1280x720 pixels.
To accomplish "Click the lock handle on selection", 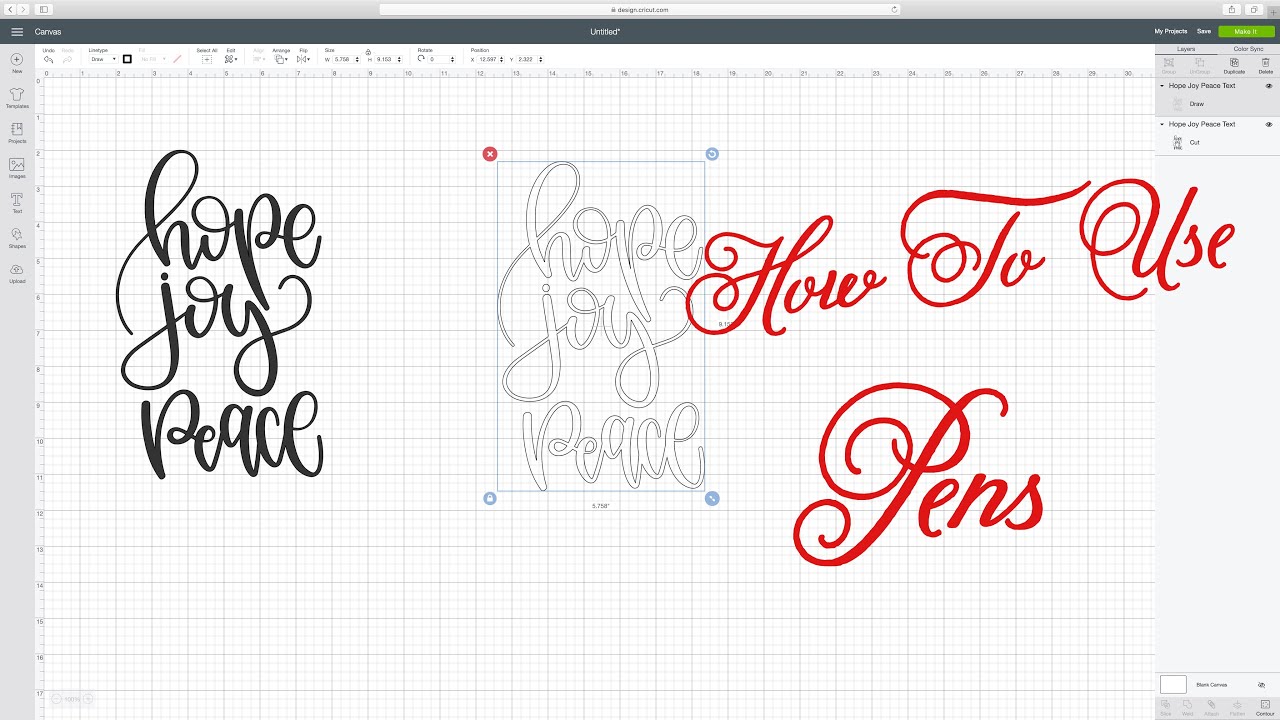I will pos(489,498).
